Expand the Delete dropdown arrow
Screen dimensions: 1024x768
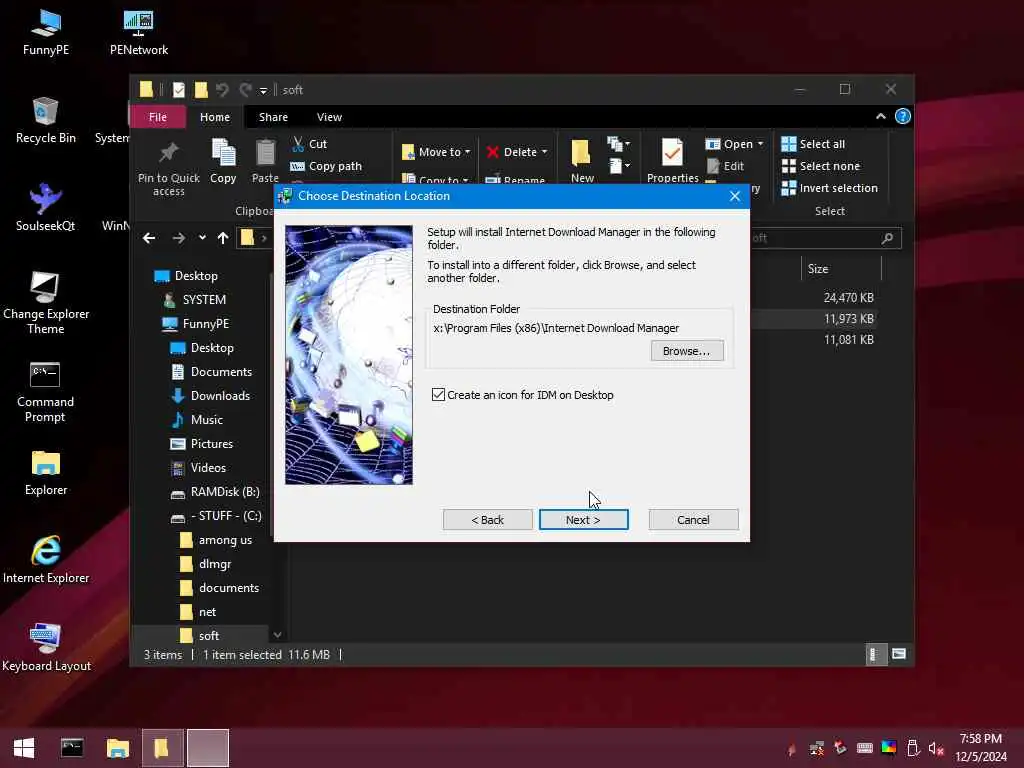544,152
